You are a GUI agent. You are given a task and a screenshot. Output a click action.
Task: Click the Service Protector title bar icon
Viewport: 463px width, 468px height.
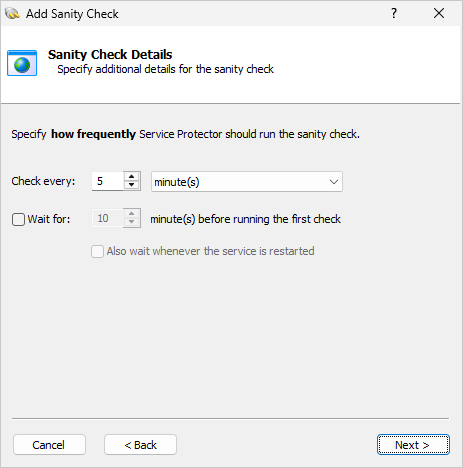coord(12,14)
